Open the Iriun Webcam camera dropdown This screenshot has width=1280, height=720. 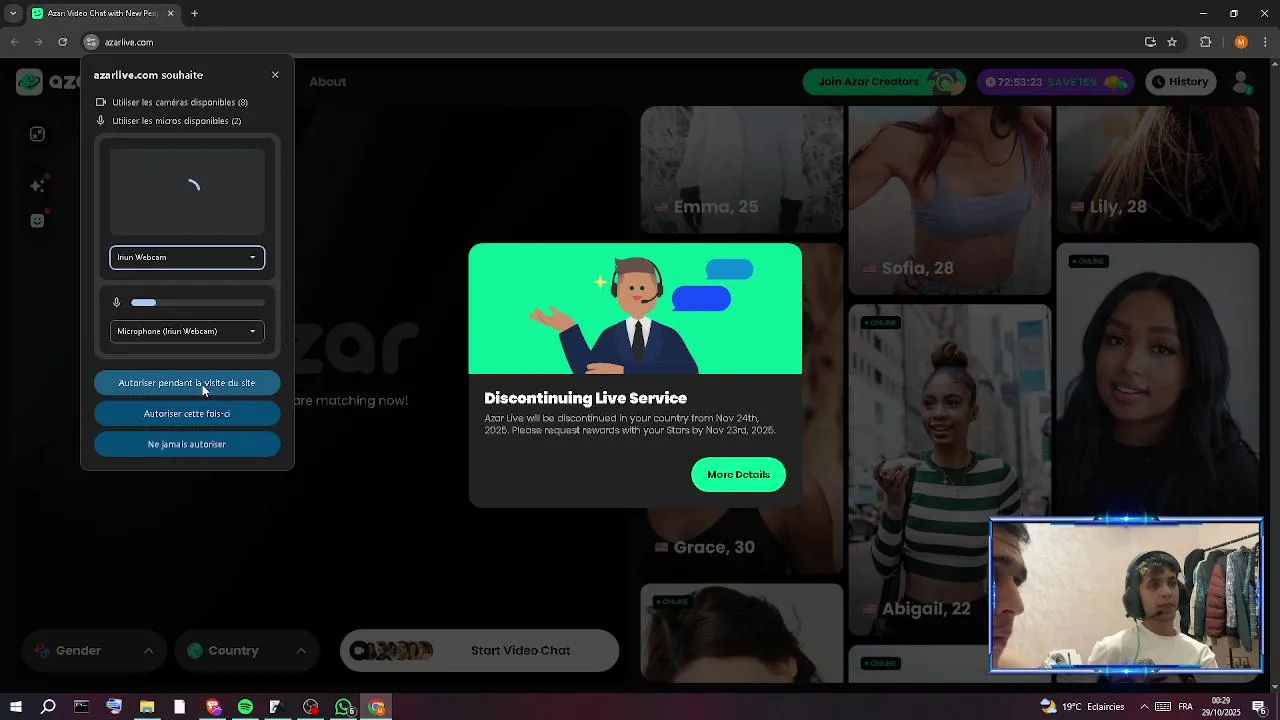tap(187, 257)
